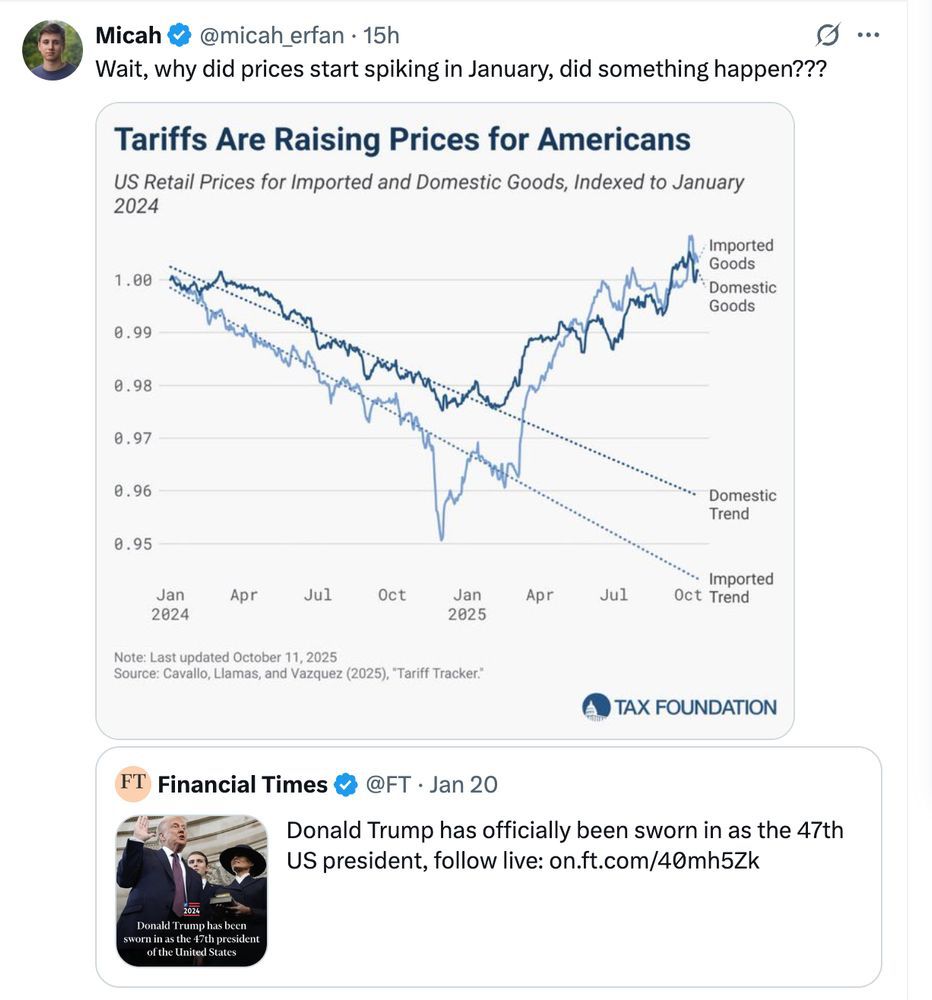Click the 15h tweet timestamp
Image resolution: width=932 pixels, height=1000 pixels.
click(x=381, y=36)
